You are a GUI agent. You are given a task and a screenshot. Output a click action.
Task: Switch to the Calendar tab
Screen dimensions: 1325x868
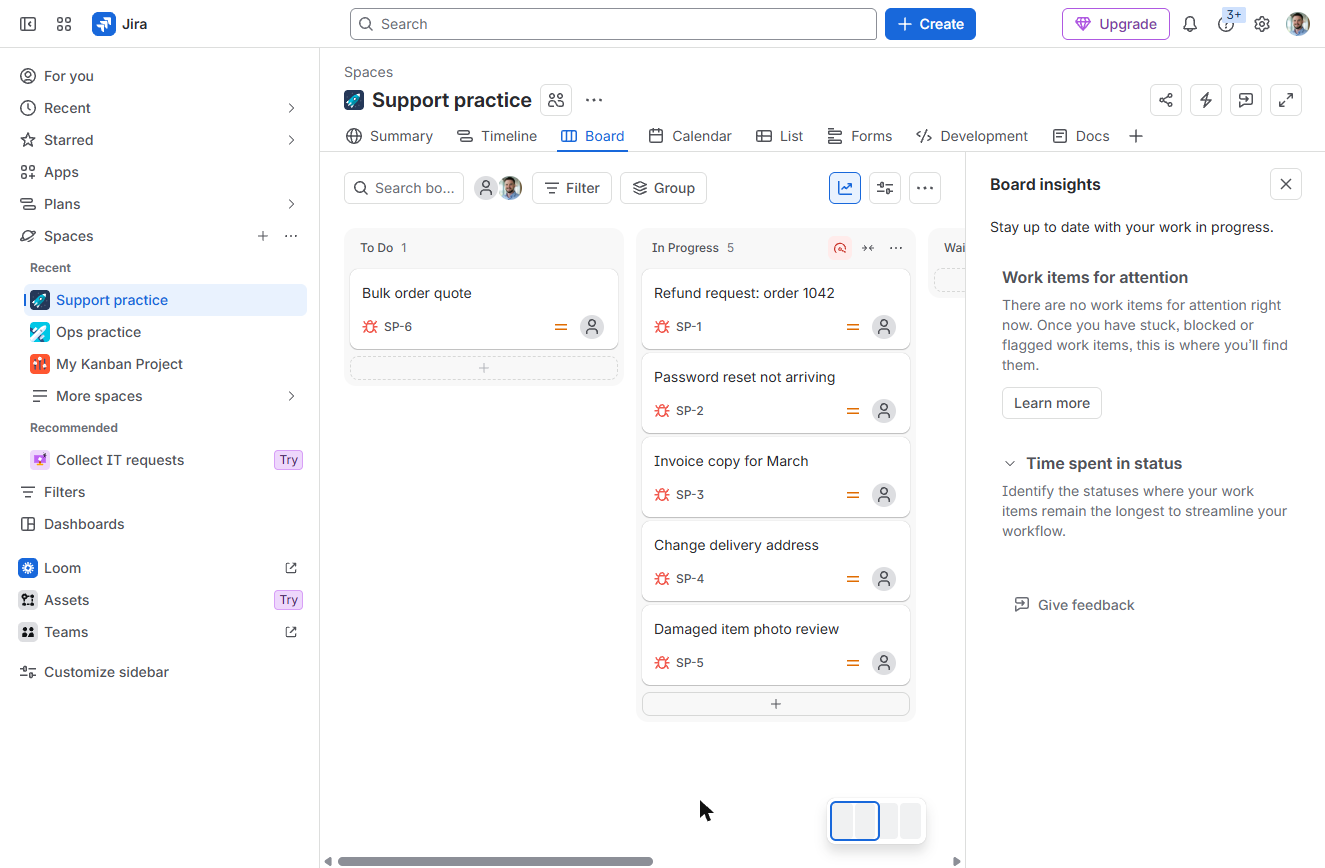click(x=690, y=136)
